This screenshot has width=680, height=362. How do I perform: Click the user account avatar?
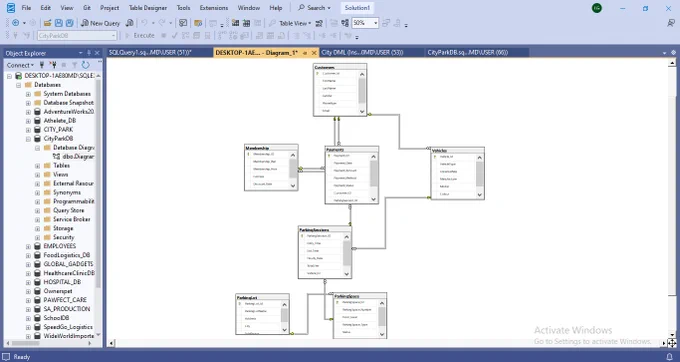point(597,8)
